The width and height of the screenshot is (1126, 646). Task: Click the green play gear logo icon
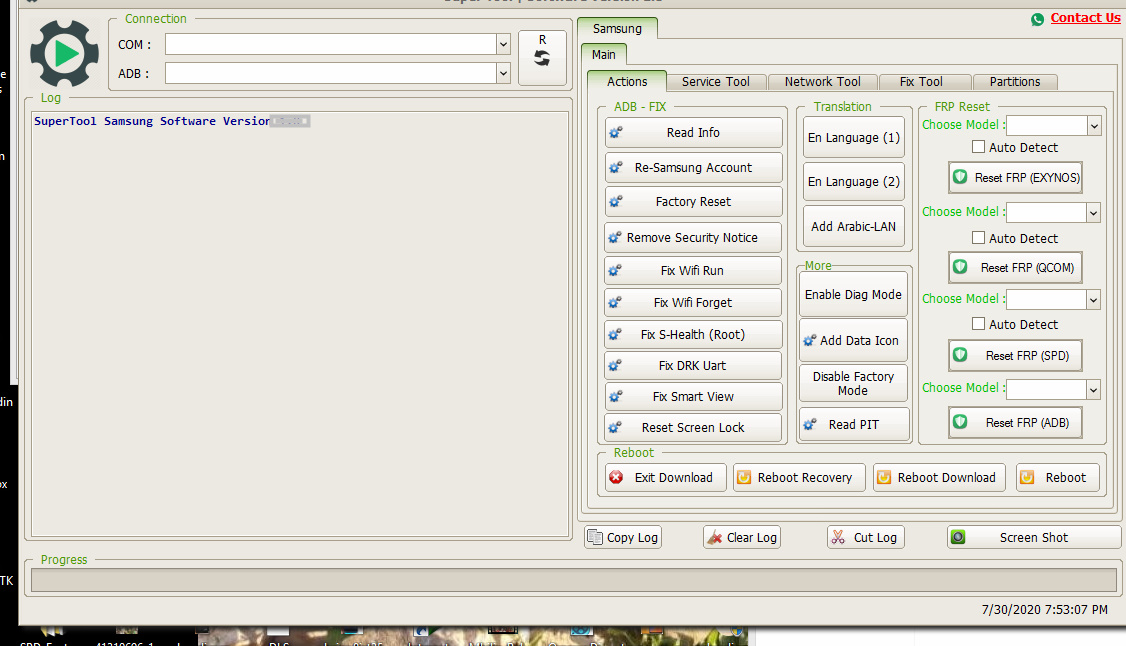pos(65,53)
